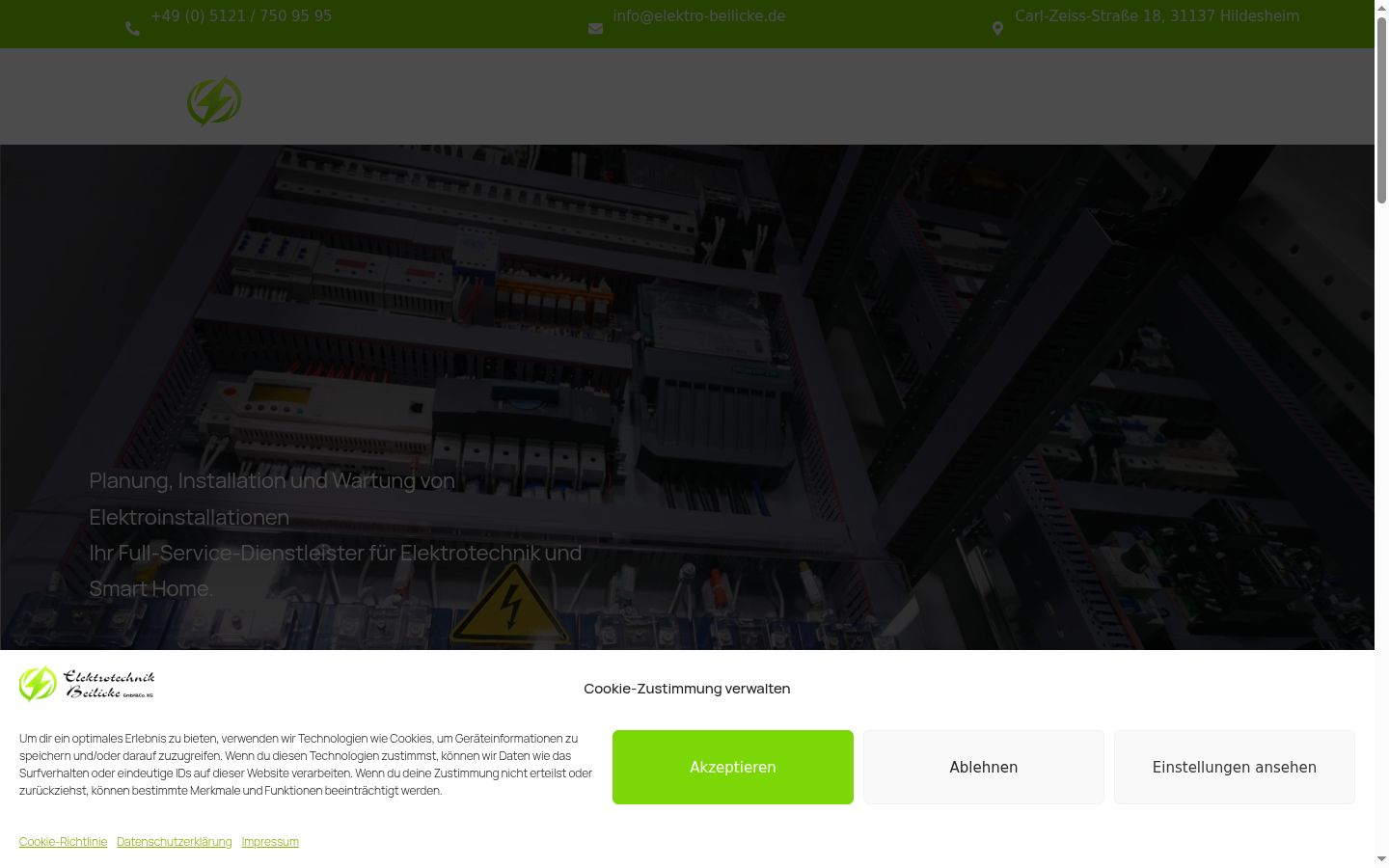The width and height of the screenshot is (1389, 868).
Task: Click hero text 'Ihr Full-Service-Dienstleister für Elektrotechnik und'
Action: (x=336, y=553)
